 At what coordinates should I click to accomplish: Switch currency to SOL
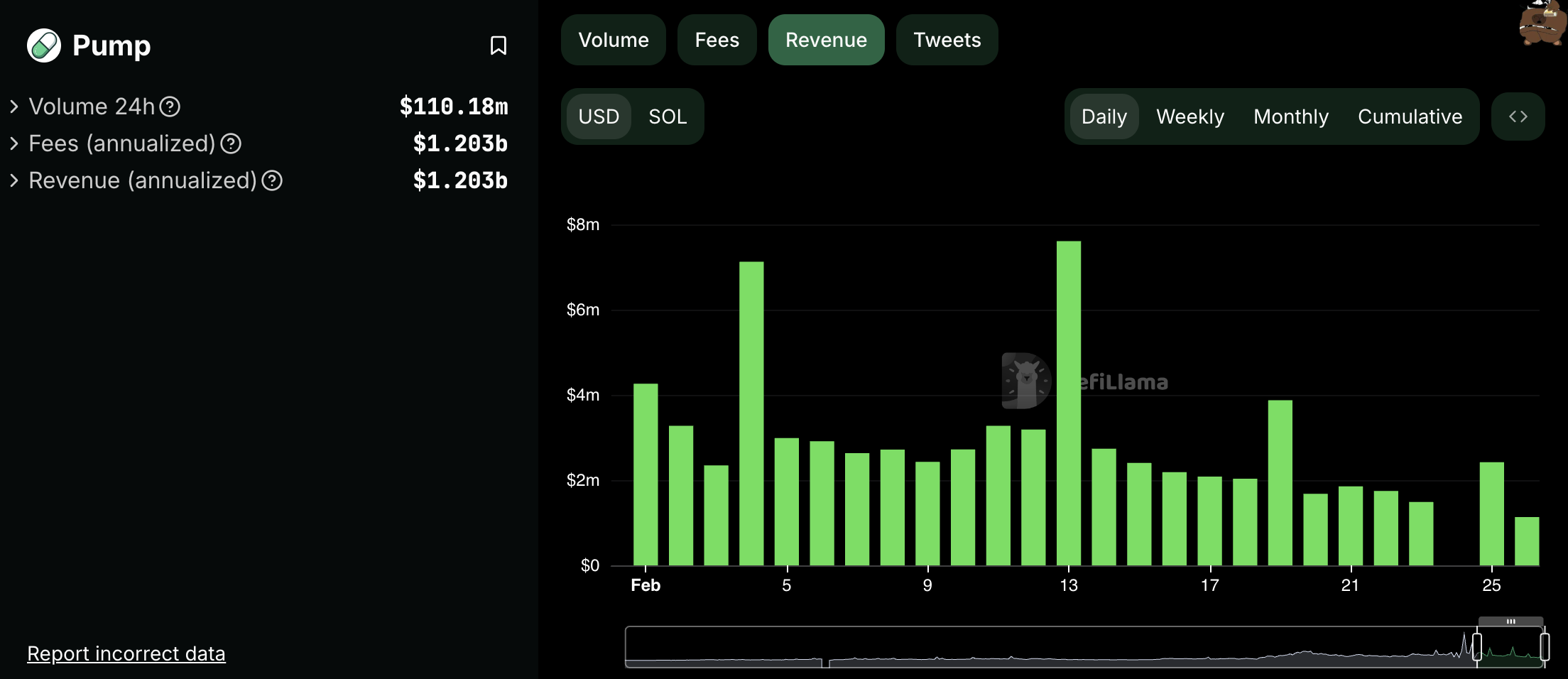click(x=667, y=116)
